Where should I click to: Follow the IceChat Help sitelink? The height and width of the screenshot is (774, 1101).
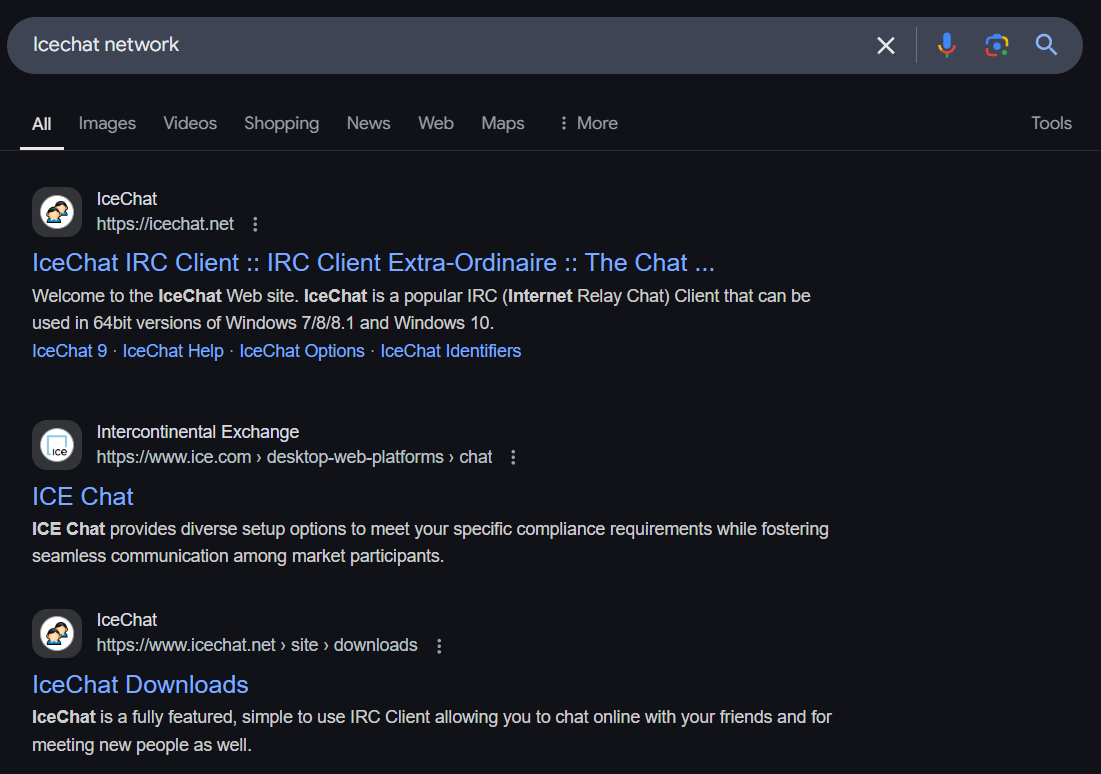(x=173, y=351)
